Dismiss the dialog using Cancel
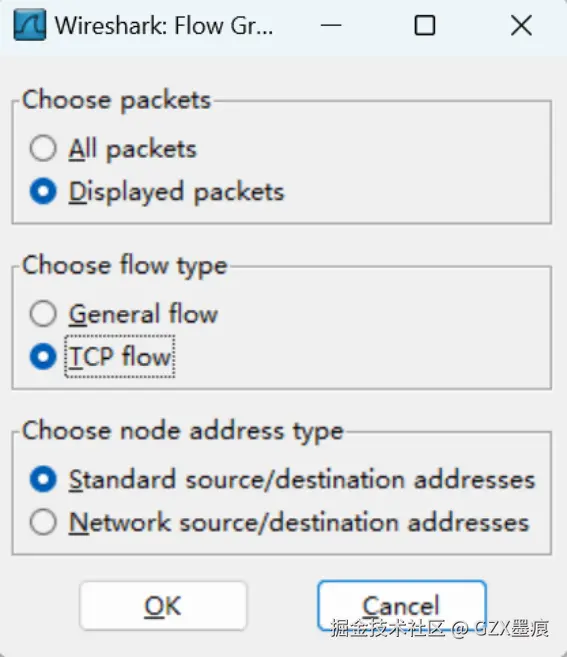 tap(401, 605)
